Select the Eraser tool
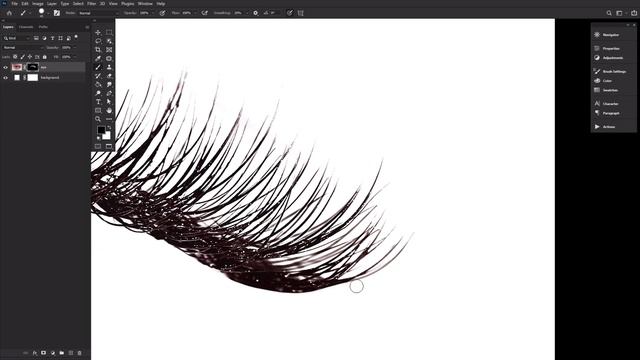This screenshot has height=360, width=640. click(x=109, y=76)
